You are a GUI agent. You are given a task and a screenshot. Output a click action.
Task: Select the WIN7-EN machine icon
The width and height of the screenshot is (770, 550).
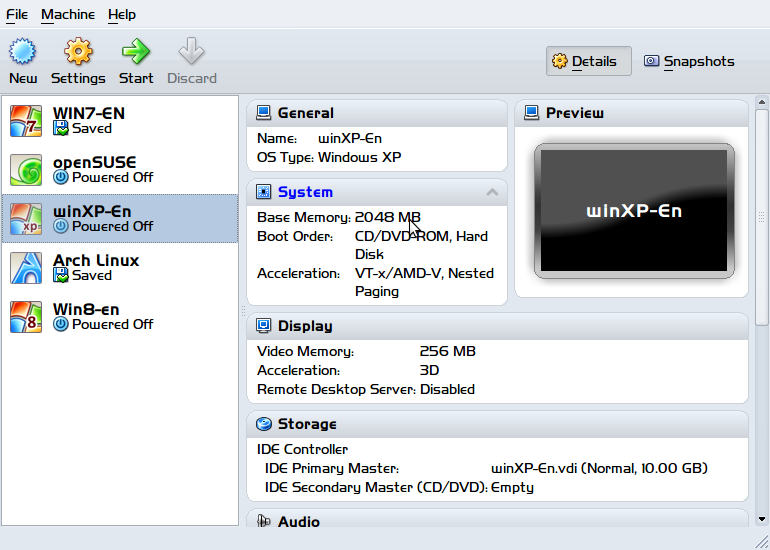pos(26,121)
